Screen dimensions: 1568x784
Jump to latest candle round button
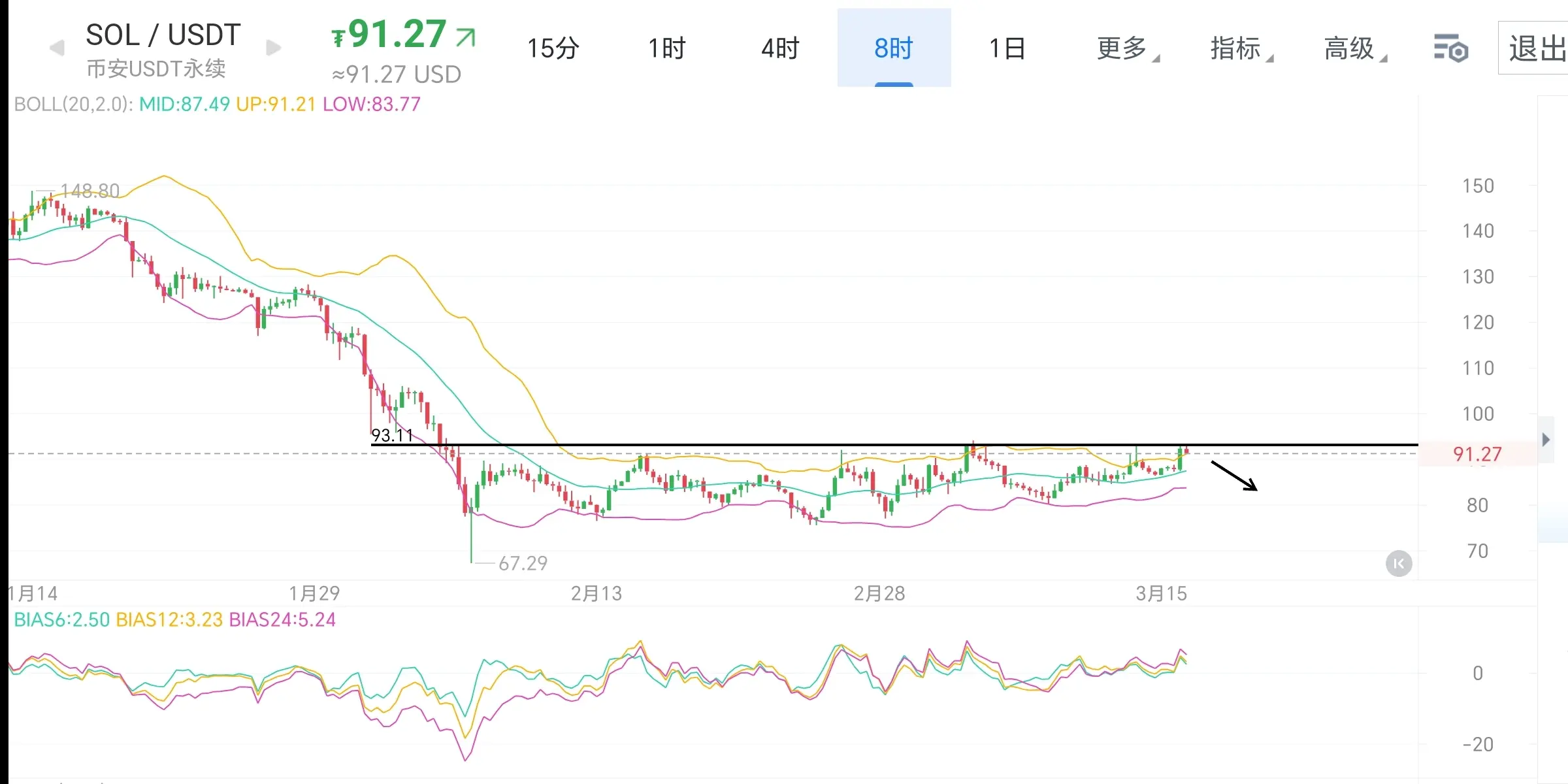pyautogui.click(x=1399, y=563)
